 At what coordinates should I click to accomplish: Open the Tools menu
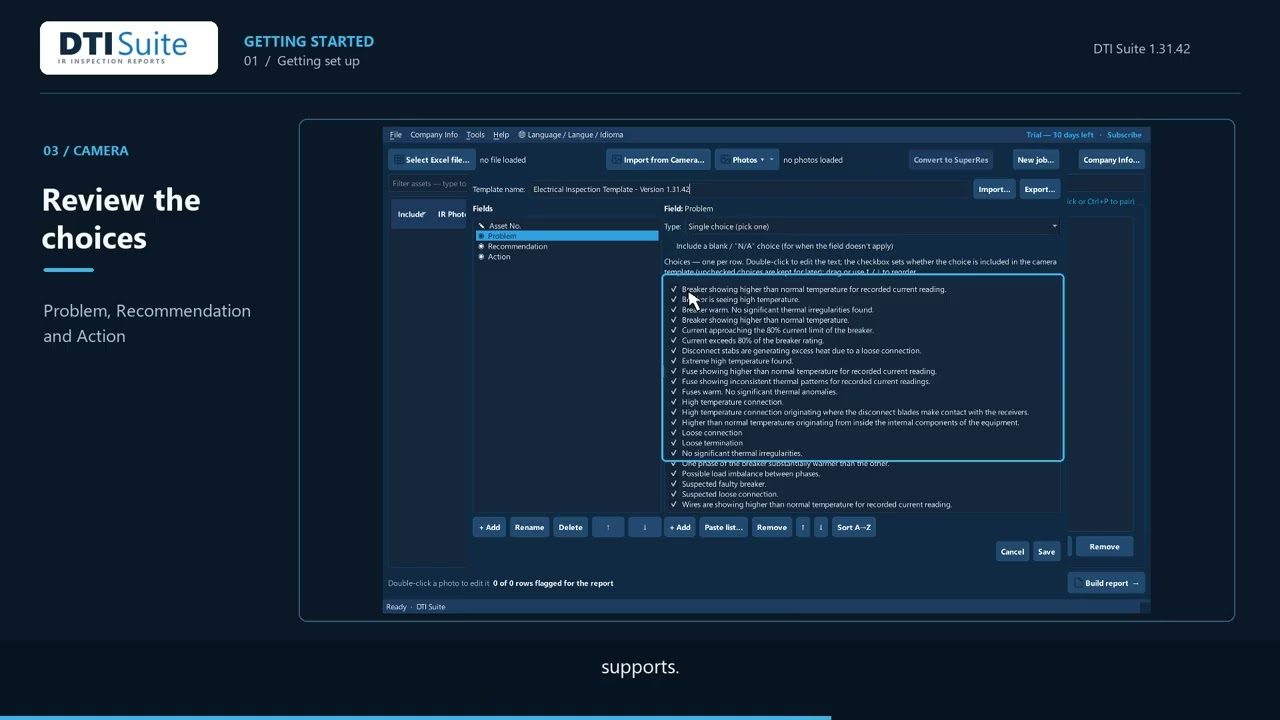[475, 135]
